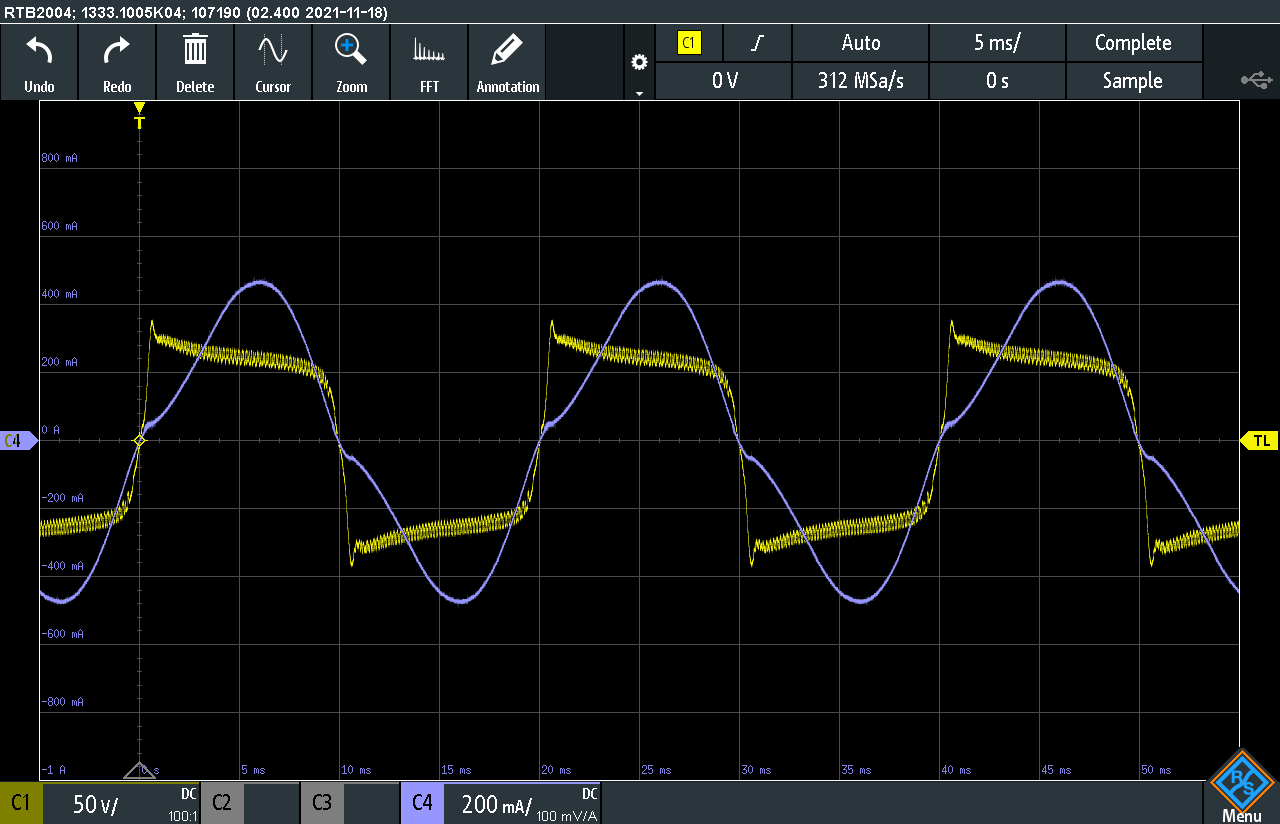Open the Zoom function
The height and width of the screenshot is (824, 1280).
(x=351, y=61)
